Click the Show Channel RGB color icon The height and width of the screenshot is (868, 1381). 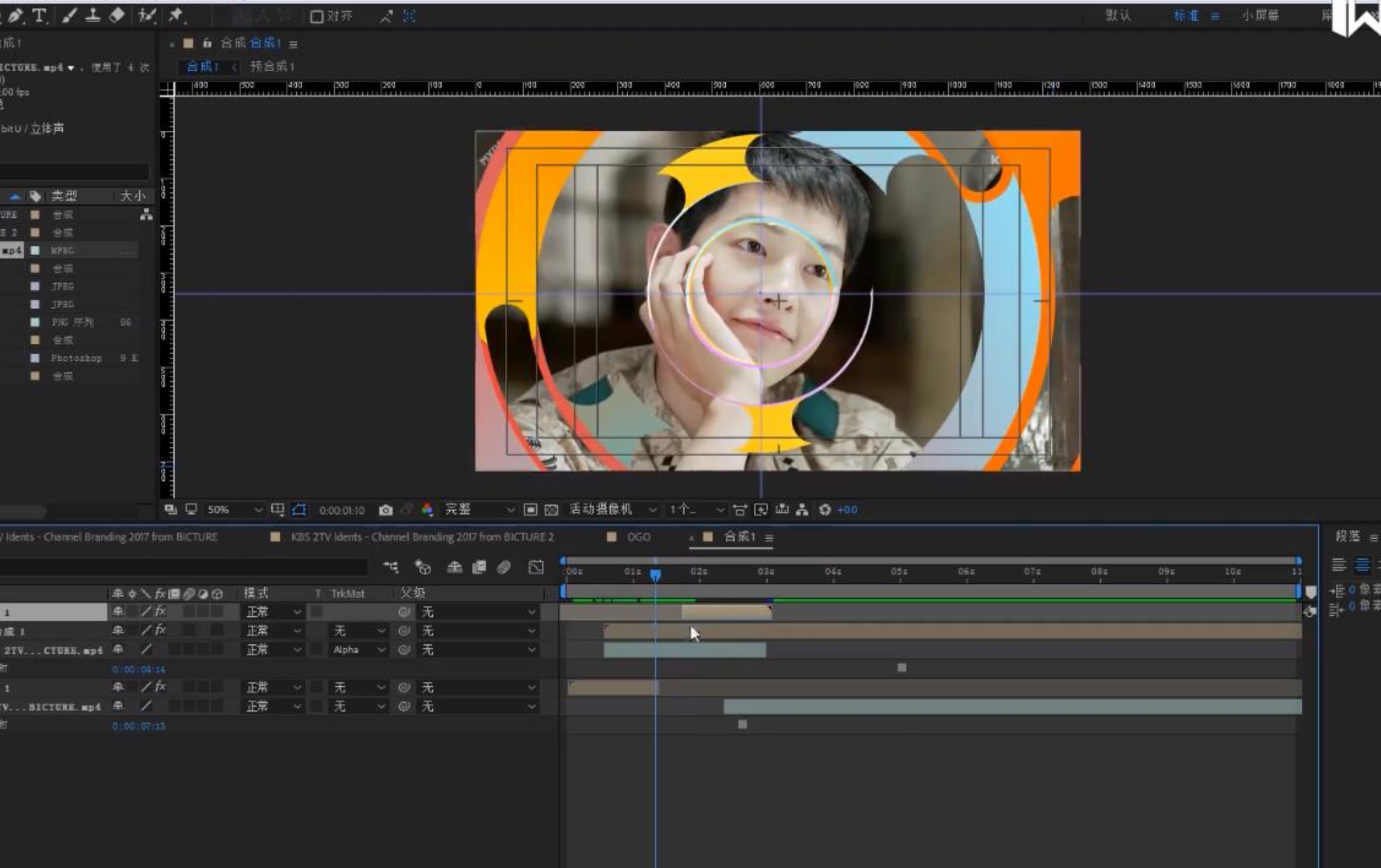(427, 510)
